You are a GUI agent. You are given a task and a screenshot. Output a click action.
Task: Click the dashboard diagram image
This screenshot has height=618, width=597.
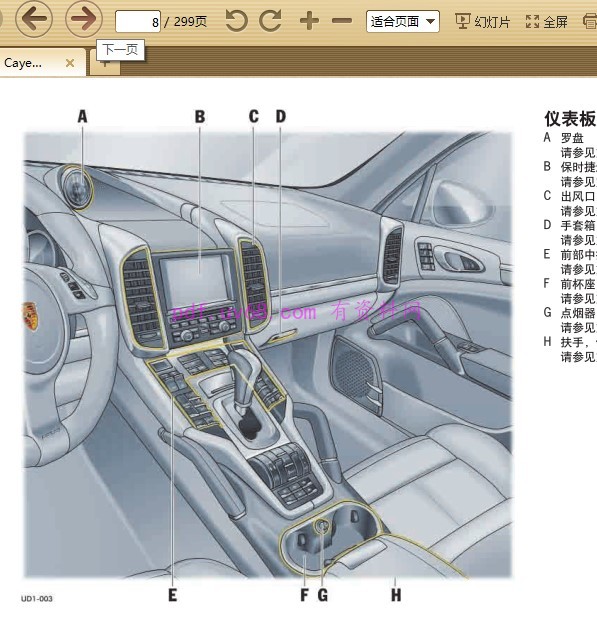pyautogui.click(x=268, y=355)
